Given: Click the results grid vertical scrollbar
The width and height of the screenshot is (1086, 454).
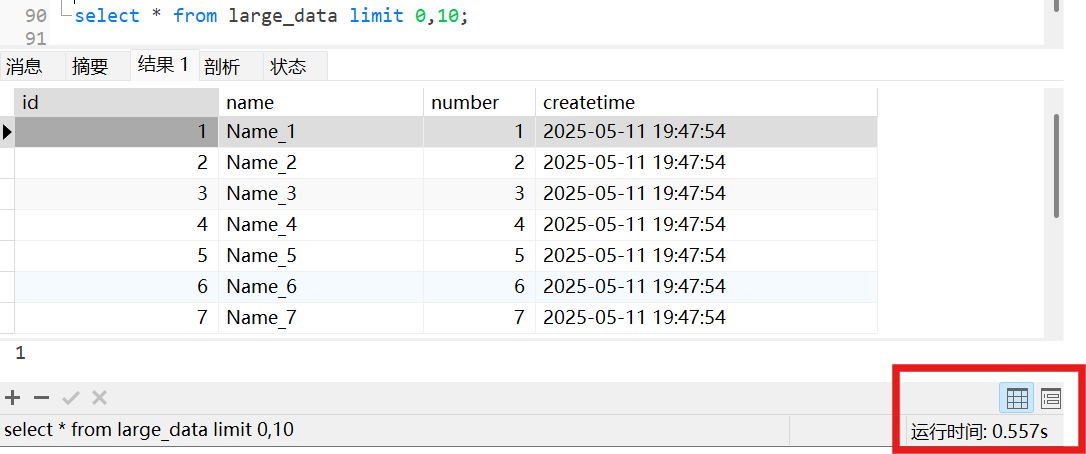Looking at the screenshot, I should (x=1056, y=165).
